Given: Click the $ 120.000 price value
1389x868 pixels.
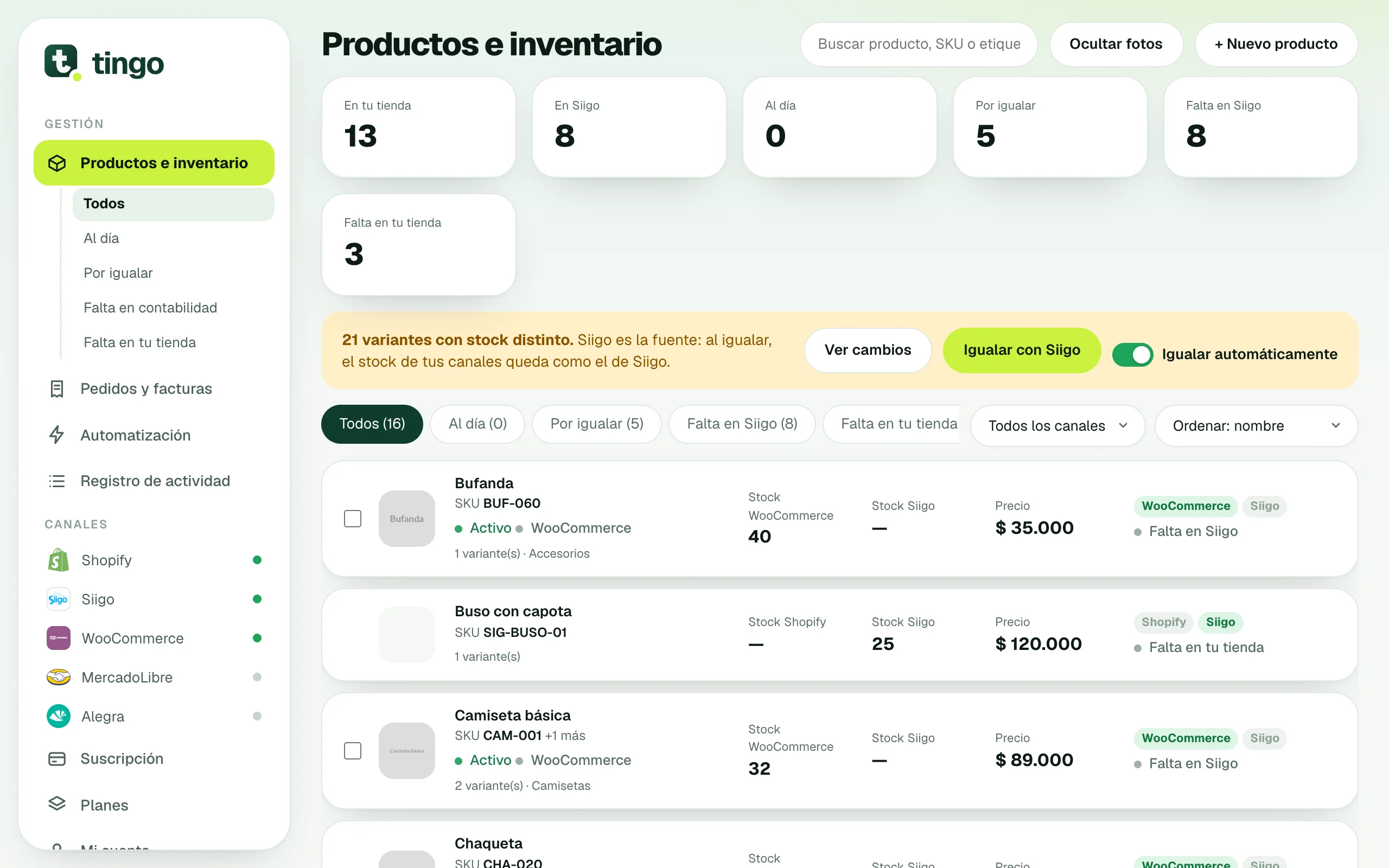Looking at the screenshot, I should coord(1038,644).
